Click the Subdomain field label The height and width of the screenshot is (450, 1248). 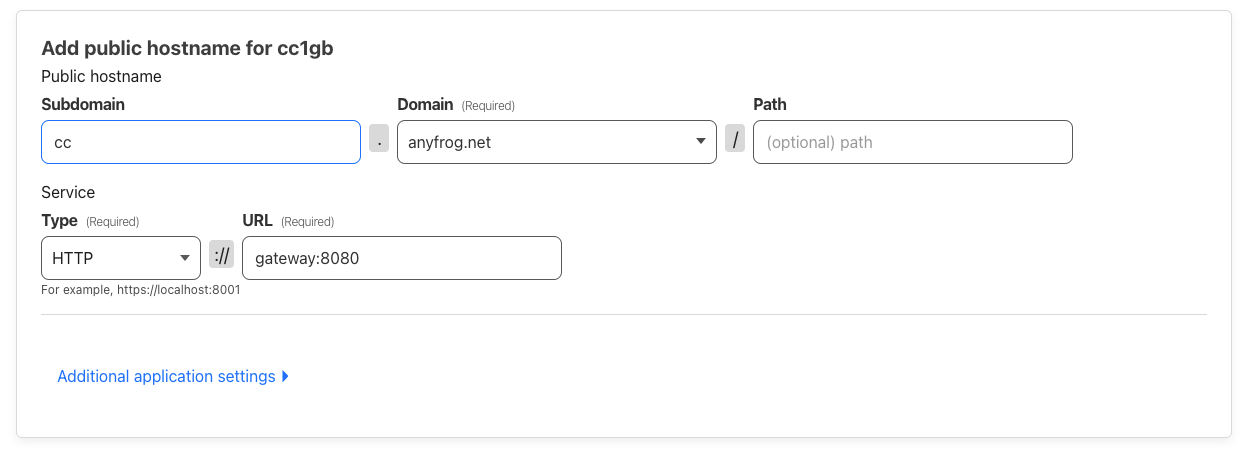[x=83, y=104]
